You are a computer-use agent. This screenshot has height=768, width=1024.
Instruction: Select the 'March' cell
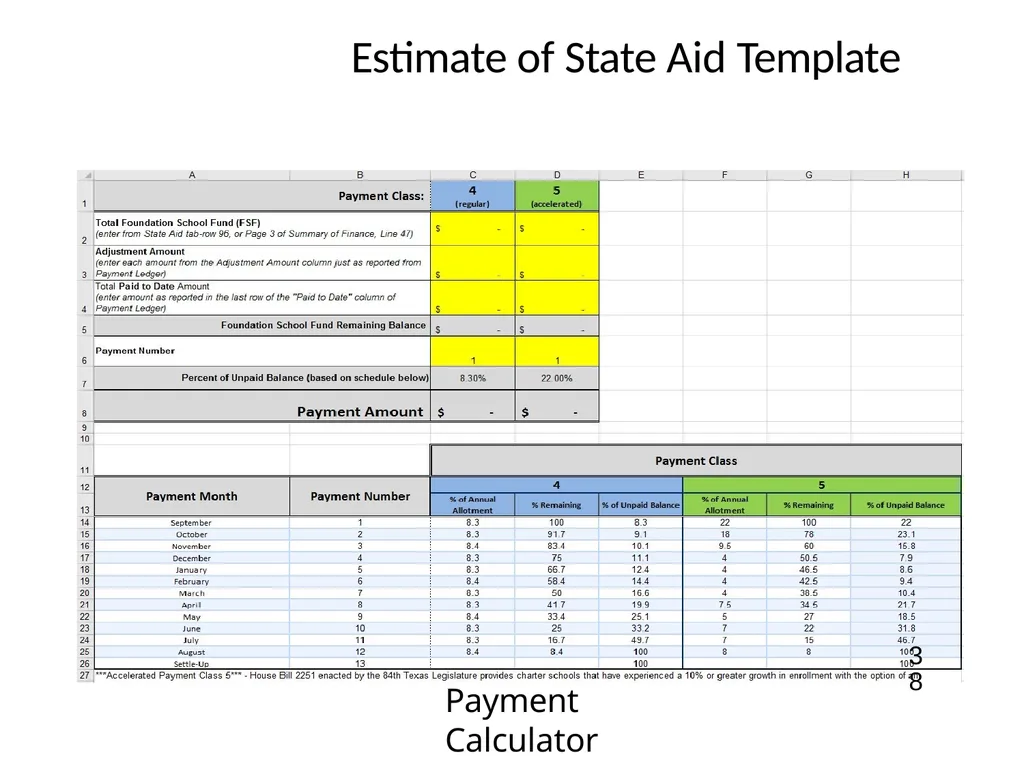[192, 594]
